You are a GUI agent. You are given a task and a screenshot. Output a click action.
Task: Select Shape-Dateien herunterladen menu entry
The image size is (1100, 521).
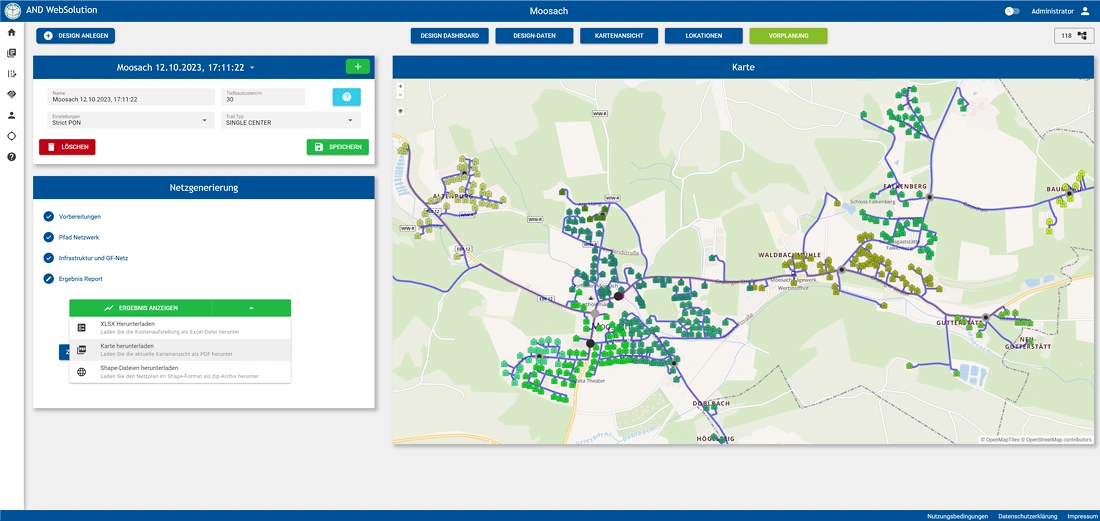(x=180, y=372)
